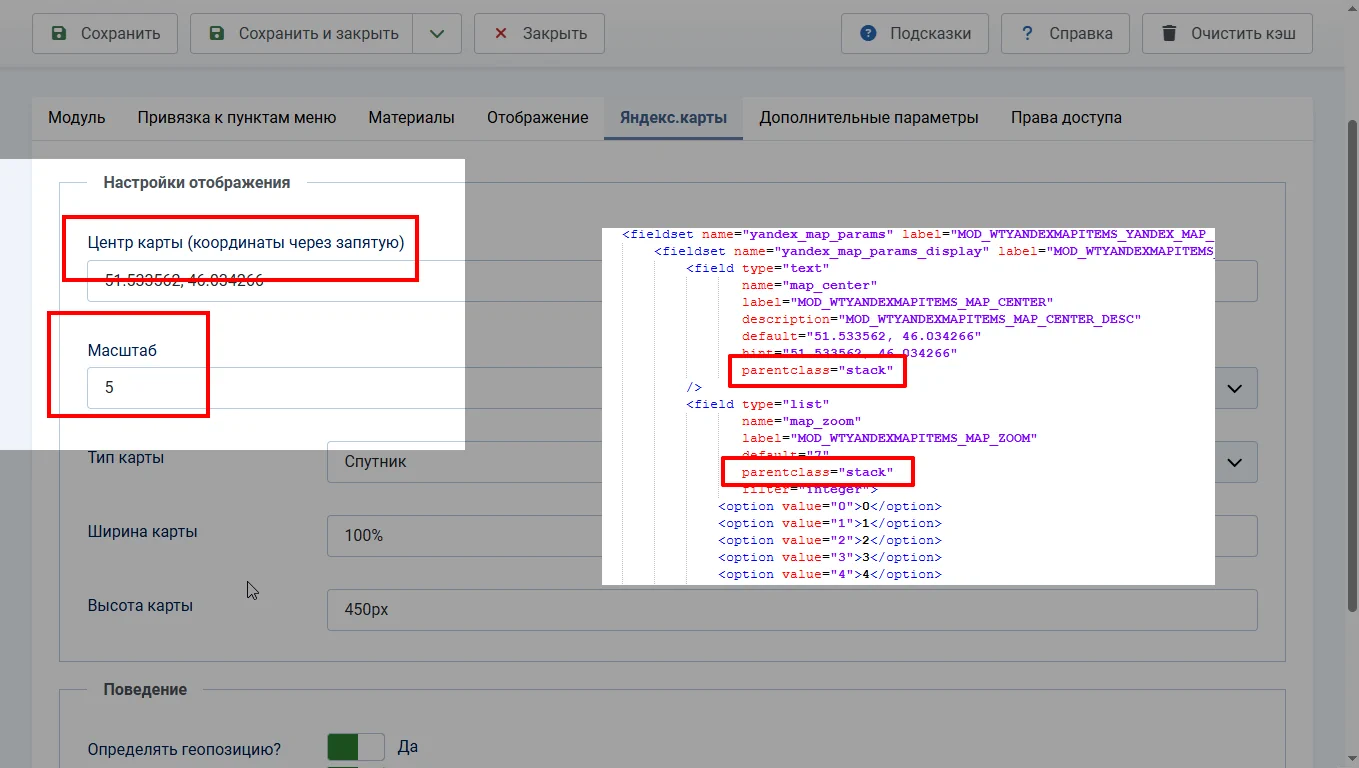Open the Тип карты Спутник dropdown

(792, 462)
